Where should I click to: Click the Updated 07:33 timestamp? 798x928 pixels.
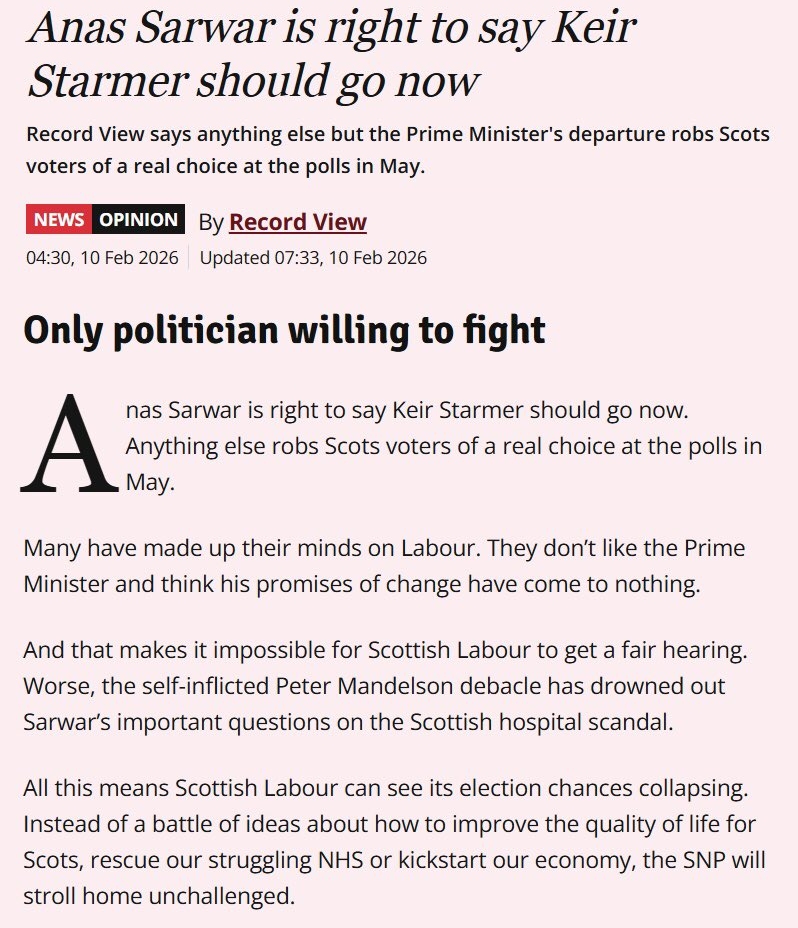pyautogui.click(x=313, y=258)
